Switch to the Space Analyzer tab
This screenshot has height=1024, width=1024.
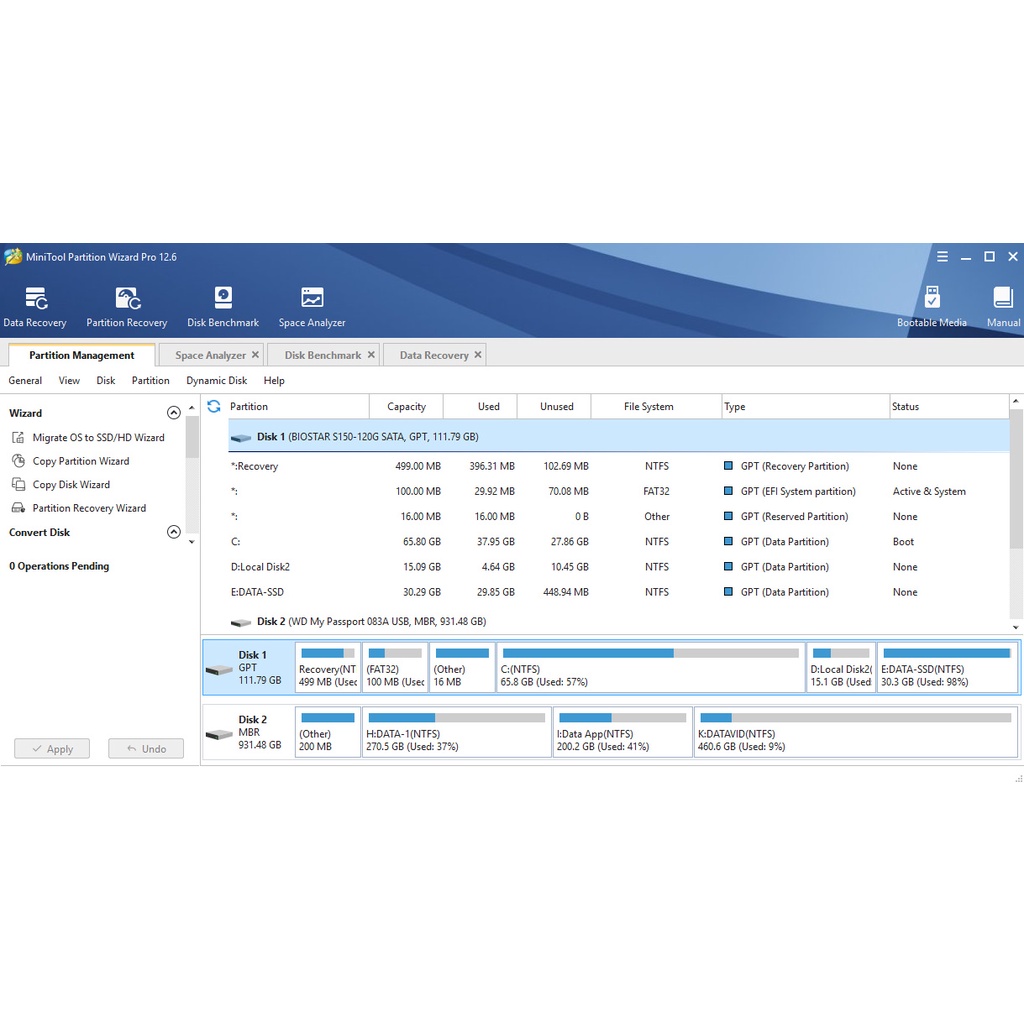[210, 355]
